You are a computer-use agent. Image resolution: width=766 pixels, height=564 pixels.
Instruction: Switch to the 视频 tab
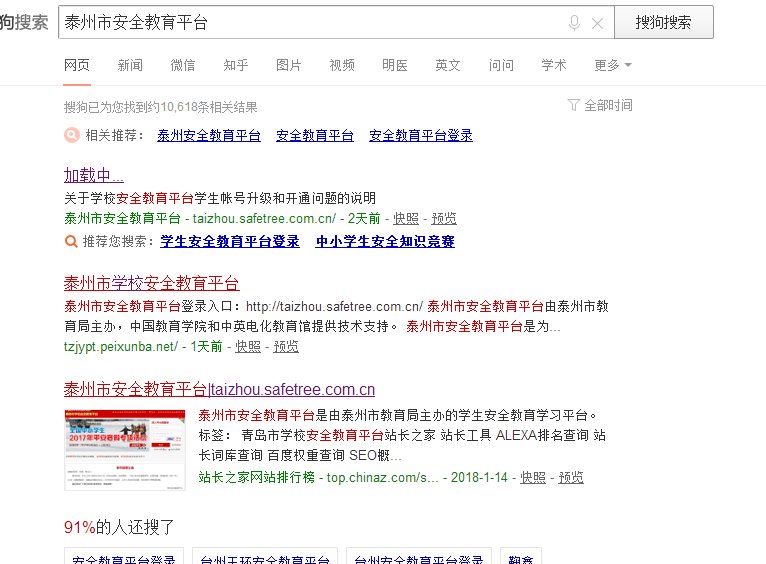click(342, 65)
